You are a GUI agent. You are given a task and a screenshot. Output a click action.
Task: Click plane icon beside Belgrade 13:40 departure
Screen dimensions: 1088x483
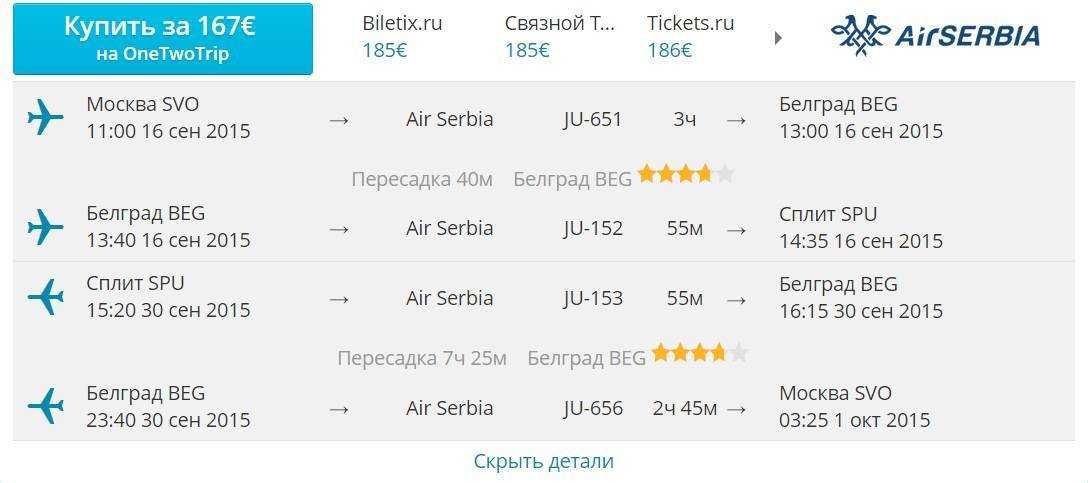(x=45, y=226)
